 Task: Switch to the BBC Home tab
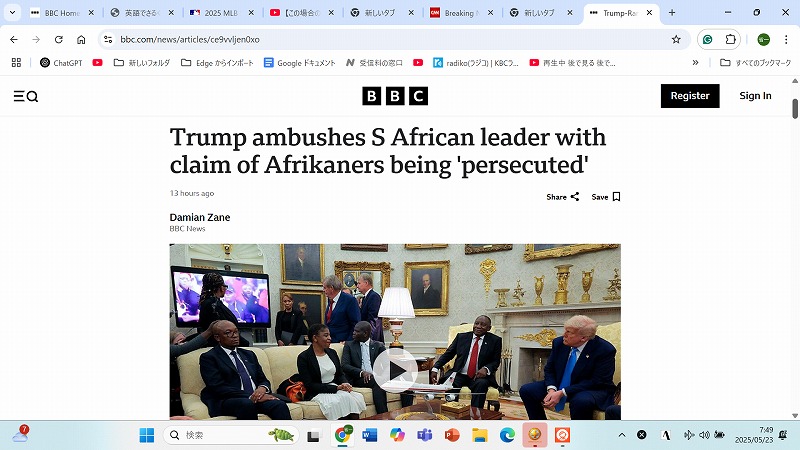tap(62, 13)
